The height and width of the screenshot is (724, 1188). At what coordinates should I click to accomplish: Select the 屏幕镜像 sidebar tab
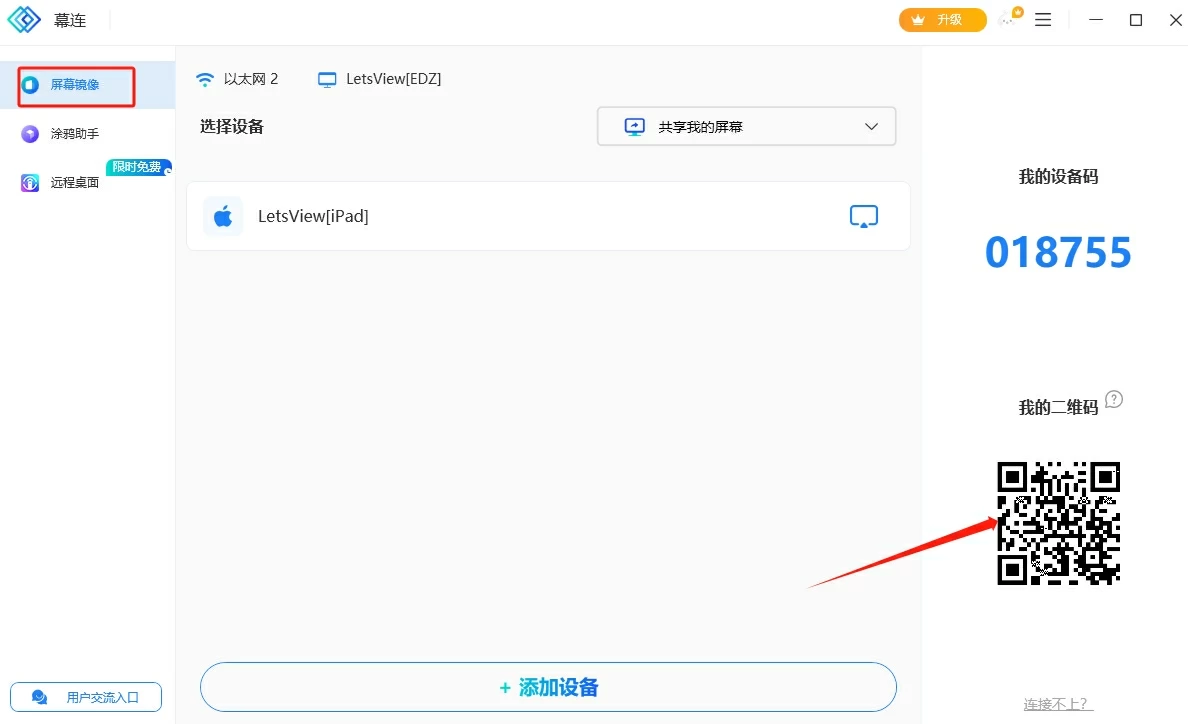(87, 85)
